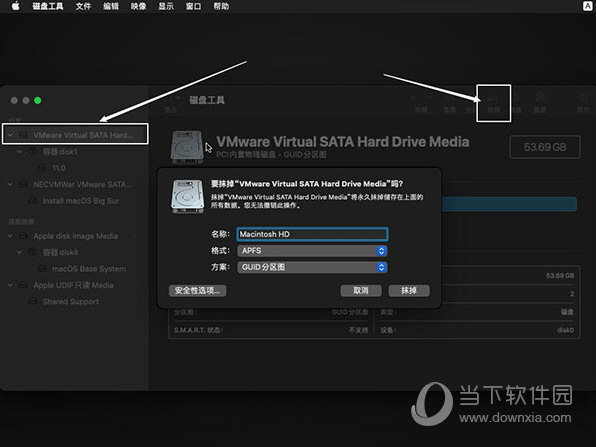The height and width of the screenshot is (447, 596).
Task: Collapse the Apple disk image Media row
Action: pos(10,236)
